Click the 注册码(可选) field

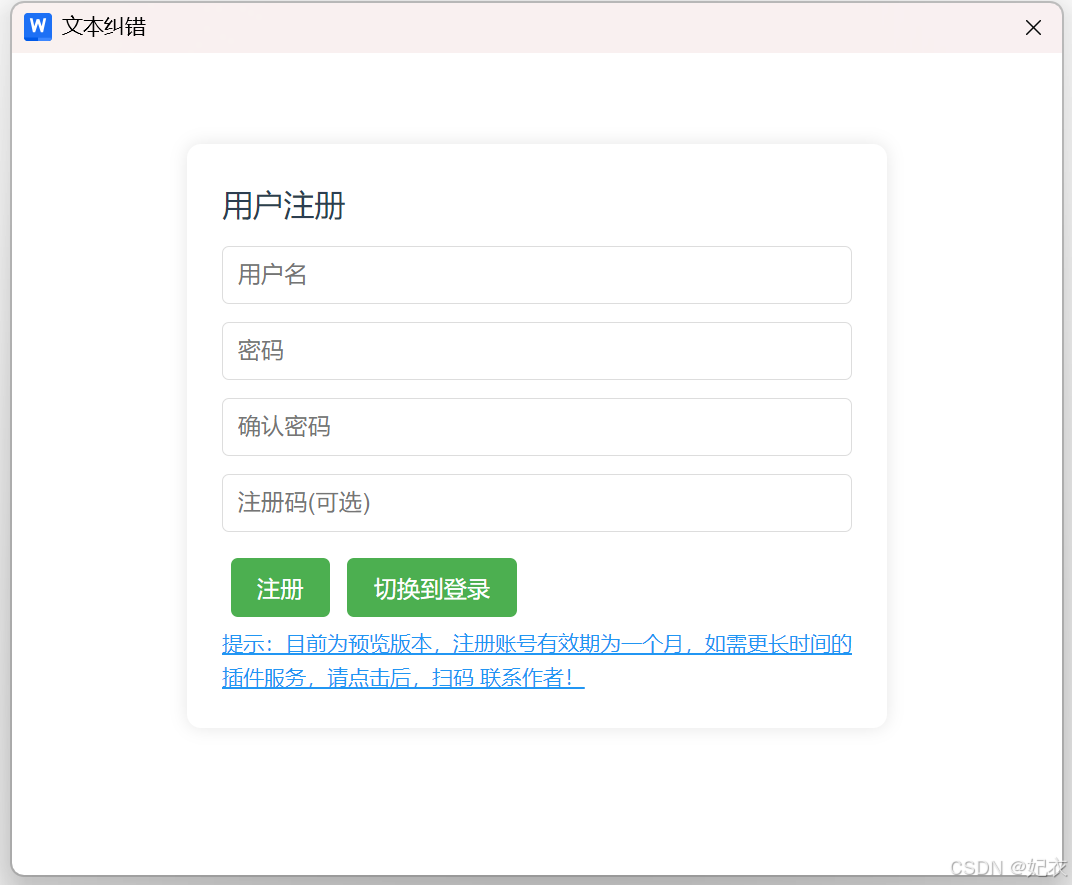(x=537, y=503)
